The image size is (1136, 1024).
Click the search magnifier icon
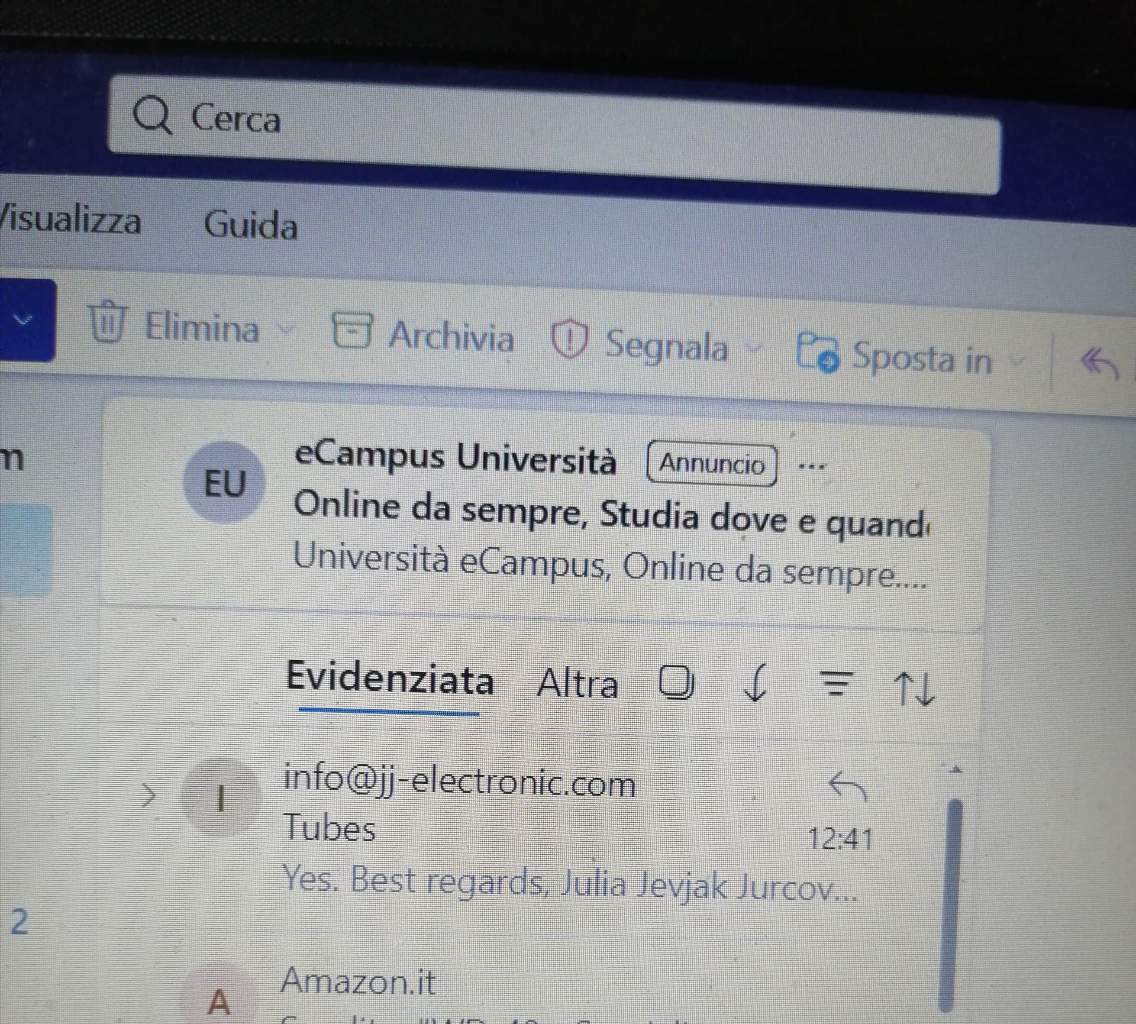pos(152,115)
